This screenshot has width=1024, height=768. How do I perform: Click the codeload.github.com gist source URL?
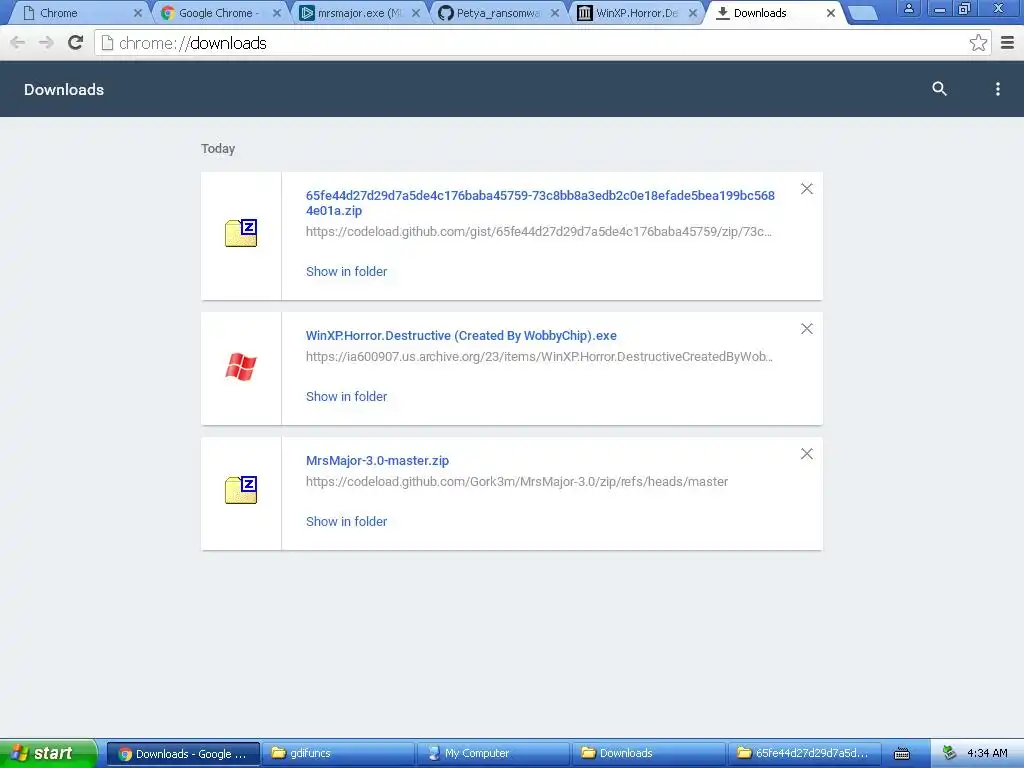click(x=539, y=231)
